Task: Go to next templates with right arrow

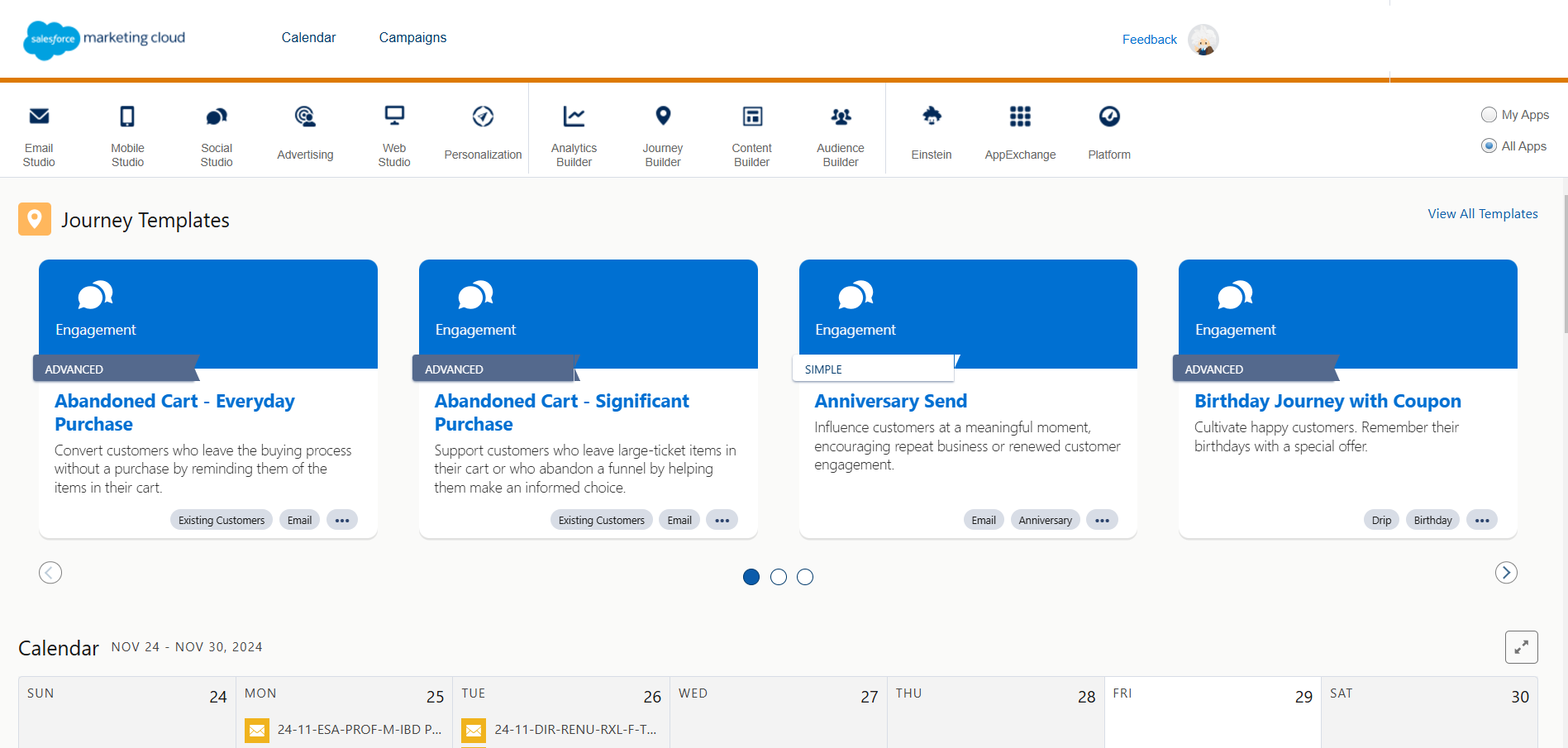Action: [1506, 573]
